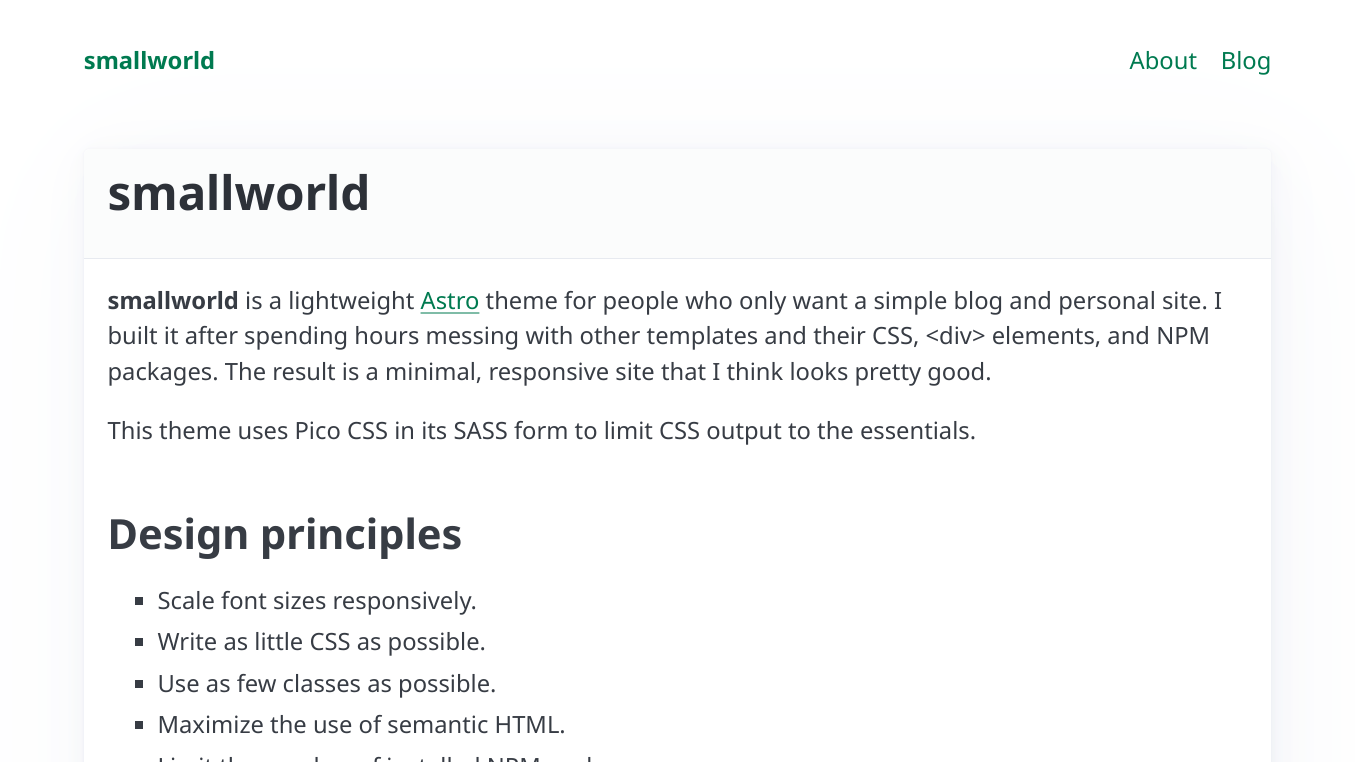Click the word SASS in second paragraph
The width and height of the screenshot is (1355, 762).
click(481, 431)
